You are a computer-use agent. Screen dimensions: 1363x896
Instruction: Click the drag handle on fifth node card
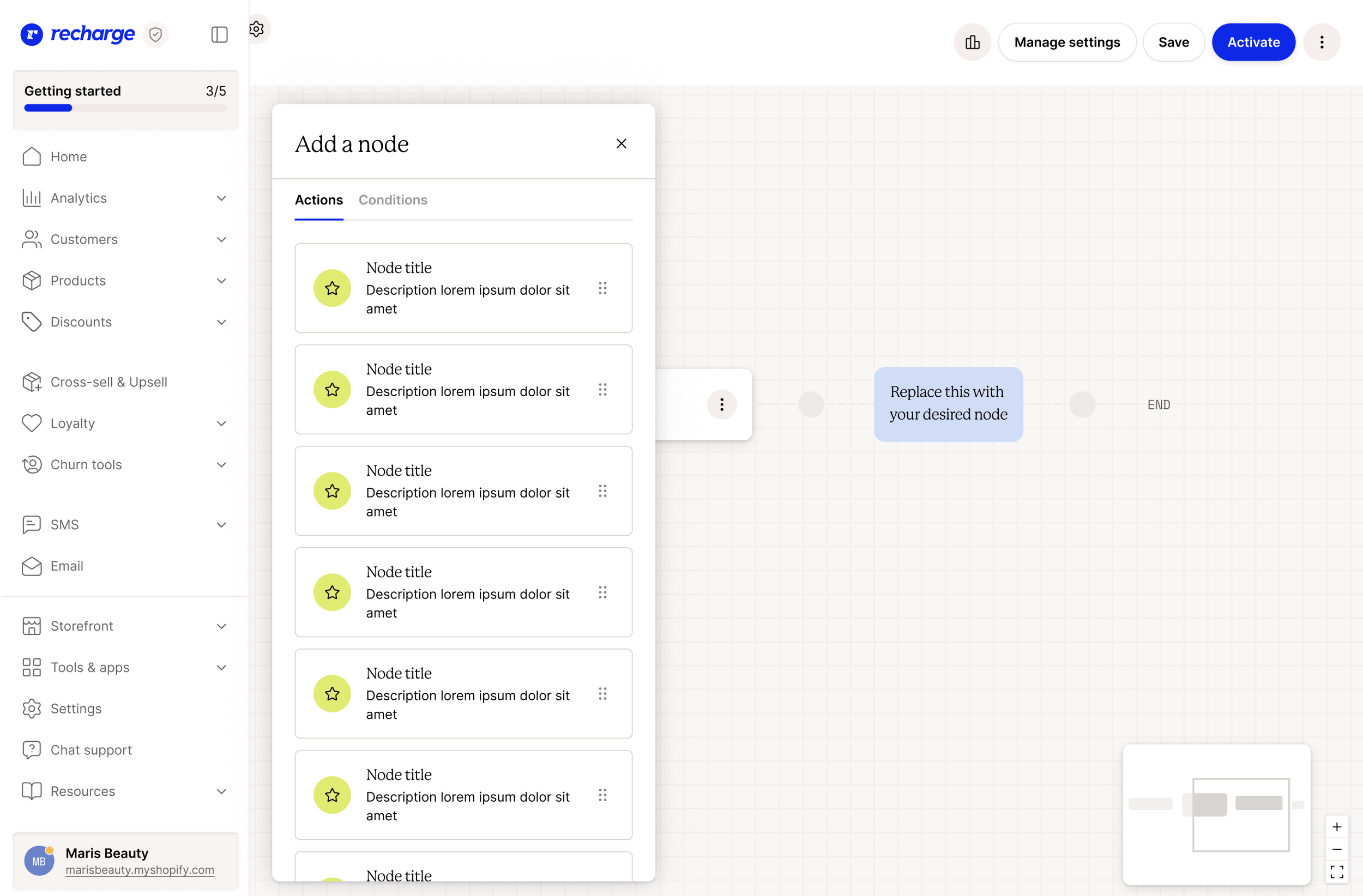(x=602, y=693)
